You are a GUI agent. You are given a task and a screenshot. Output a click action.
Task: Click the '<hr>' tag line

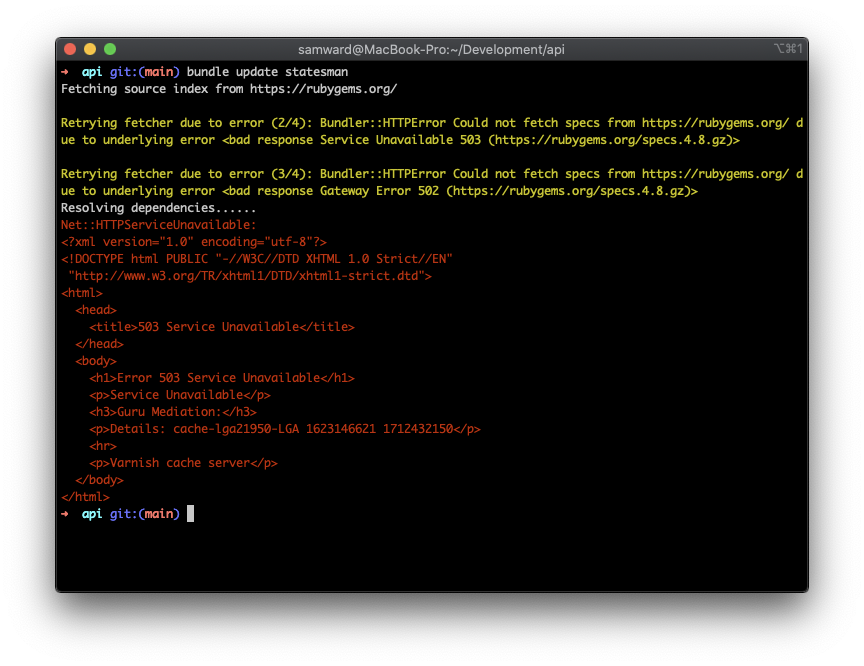pos(102,447)
